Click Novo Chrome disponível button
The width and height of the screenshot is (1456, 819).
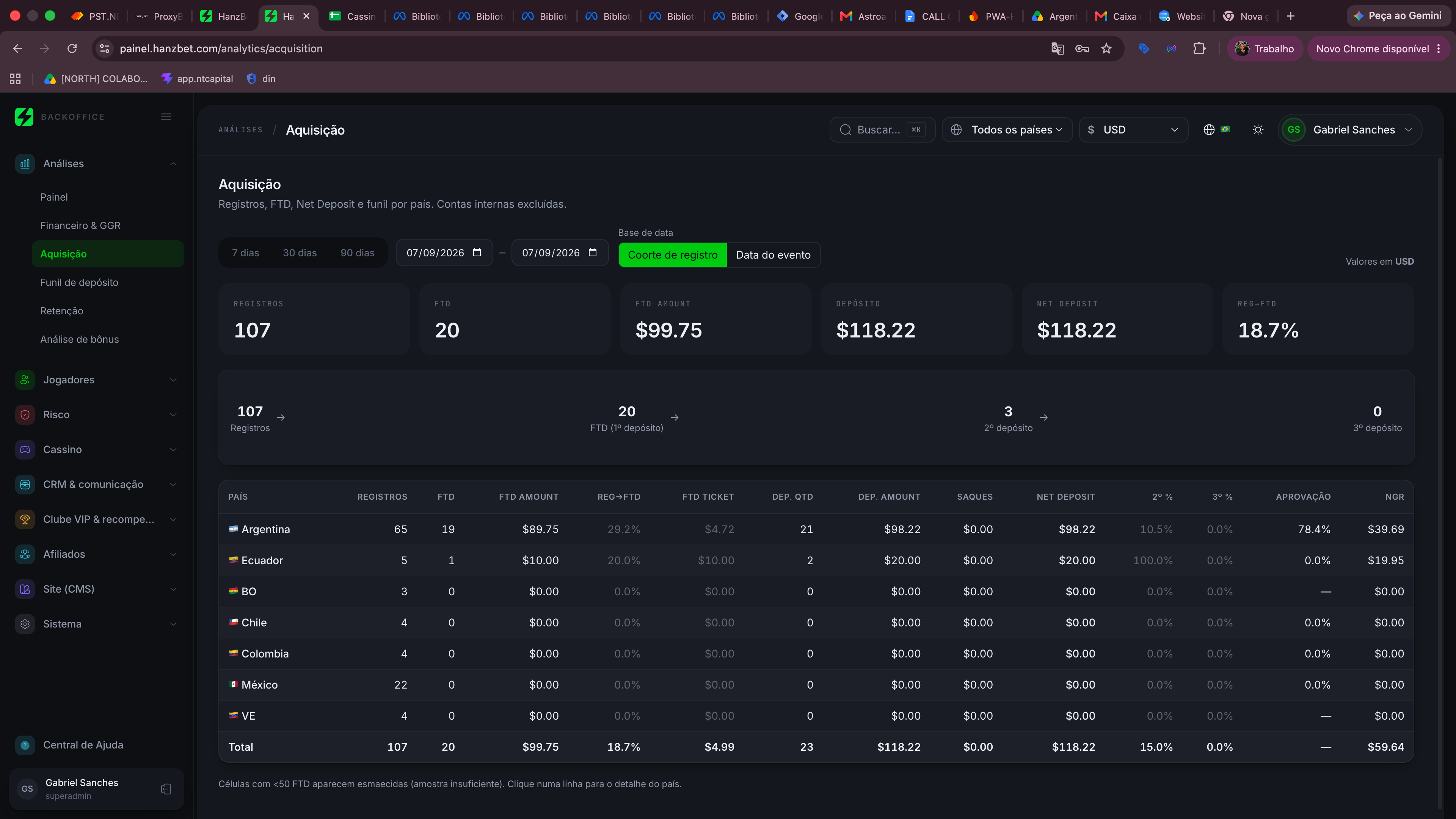[1378, 49]
